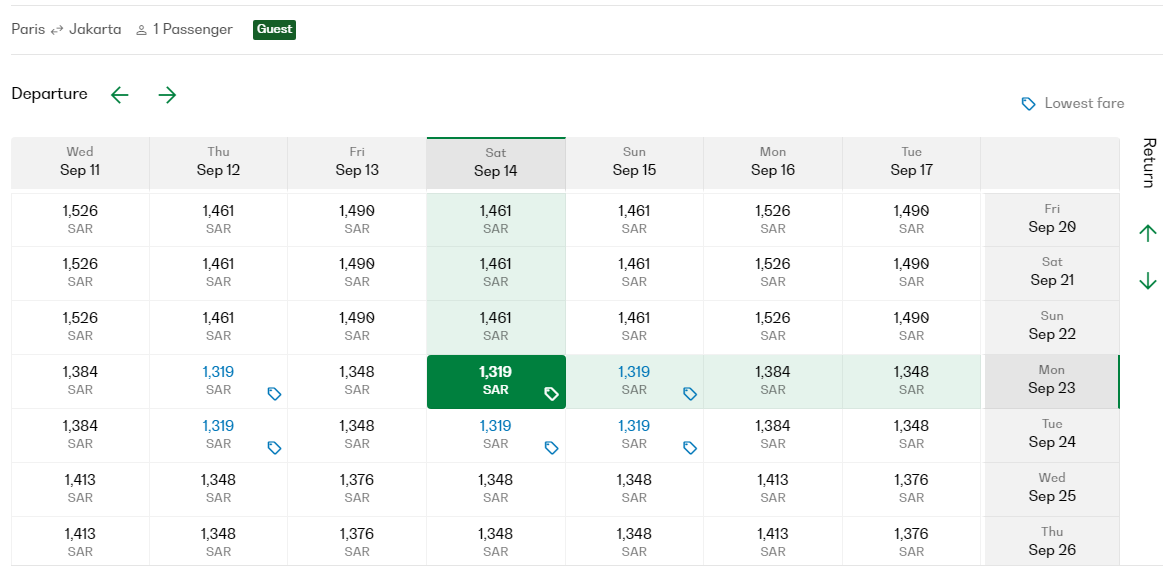Click the Lowest fare legend tag icon
Screen dimensions: 1168x574
coord(1029,104)
